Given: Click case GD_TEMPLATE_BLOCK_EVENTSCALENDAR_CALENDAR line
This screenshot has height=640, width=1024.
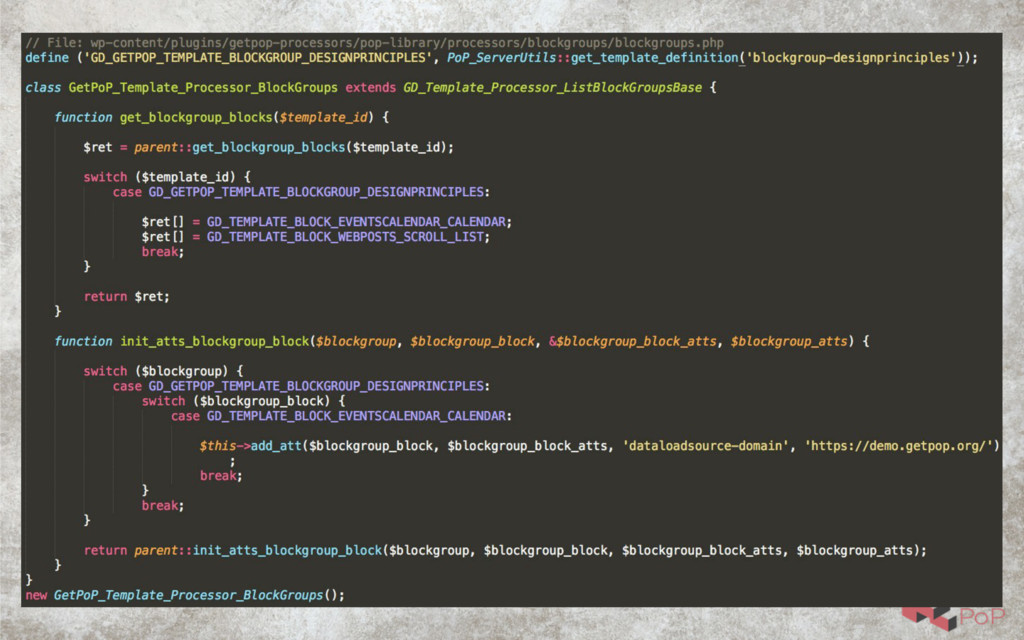Looking at the screenshot, I should pos(342,417).
